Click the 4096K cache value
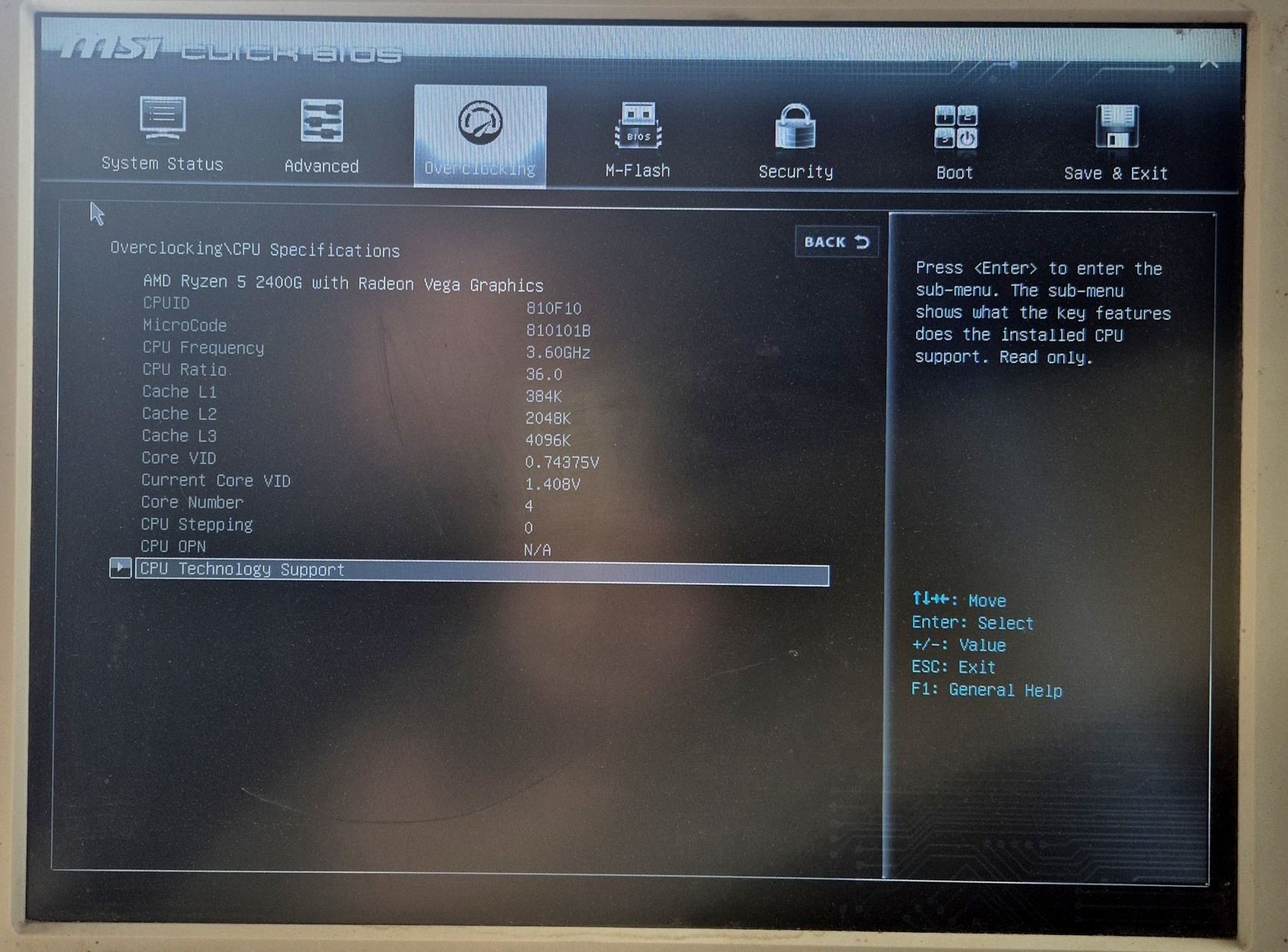Screen dimensions: 1288x952 [x=548, y=440]
